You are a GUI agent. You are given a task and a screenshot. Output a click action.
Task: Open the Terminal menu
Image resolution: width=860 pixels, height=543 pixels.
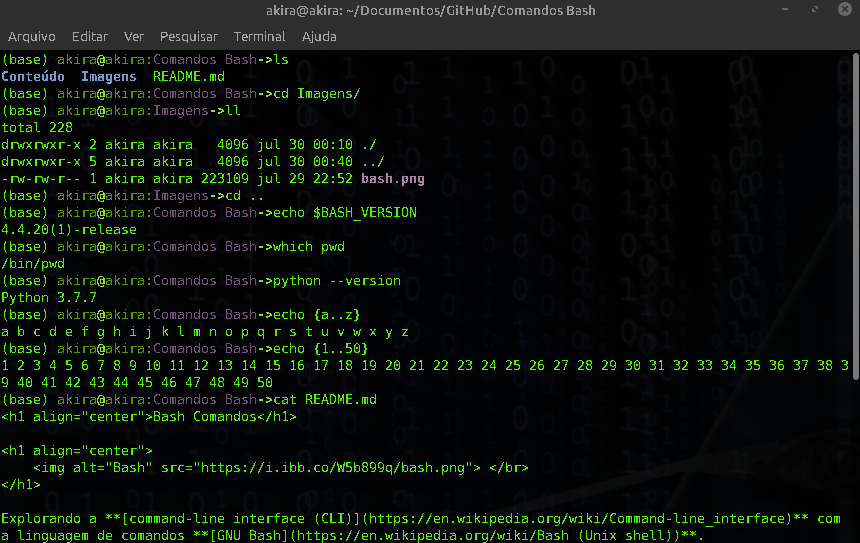259,37
